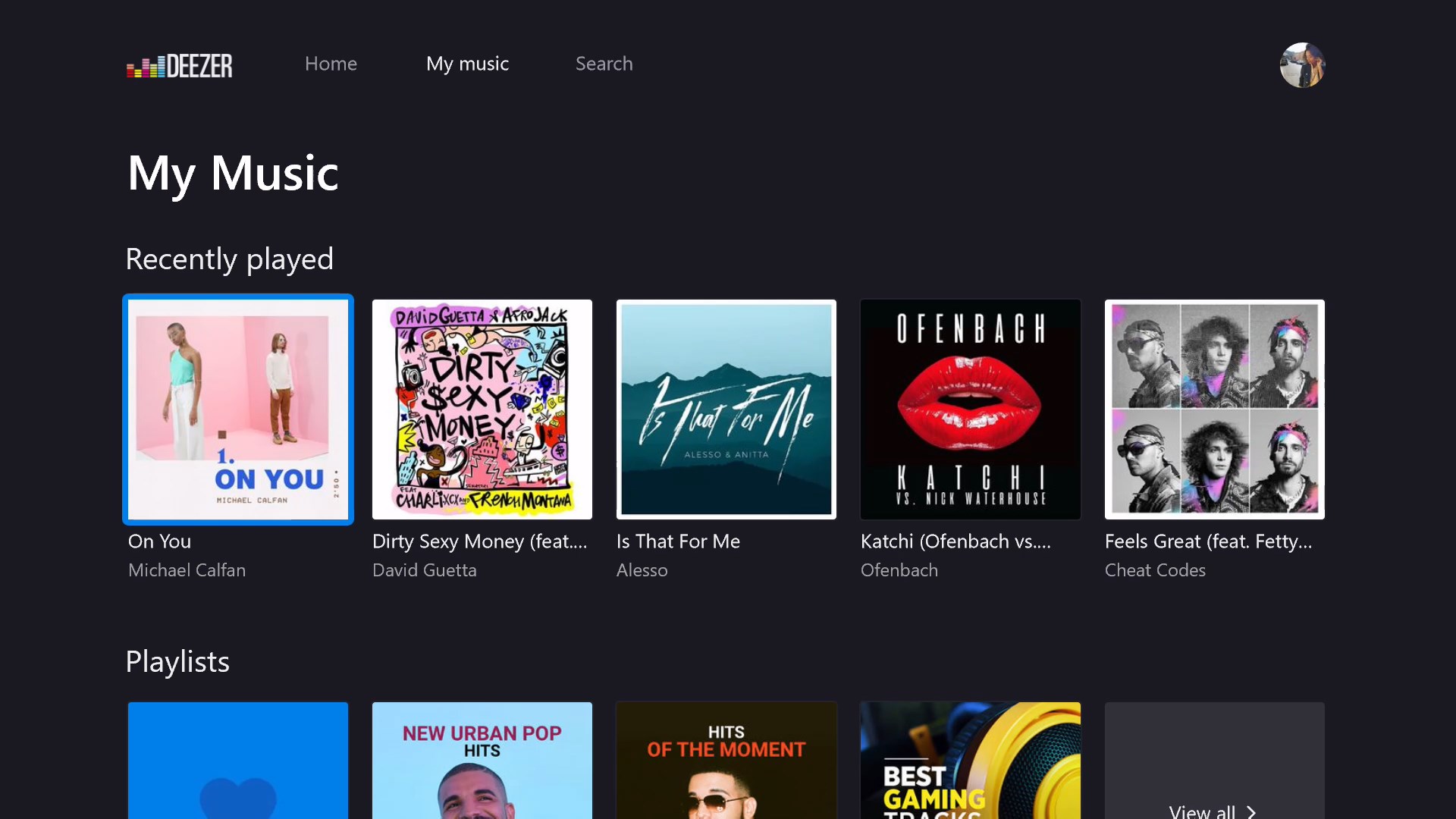Open the Home tab
The width and height of the screenshot is (1456, 819).
331,64
